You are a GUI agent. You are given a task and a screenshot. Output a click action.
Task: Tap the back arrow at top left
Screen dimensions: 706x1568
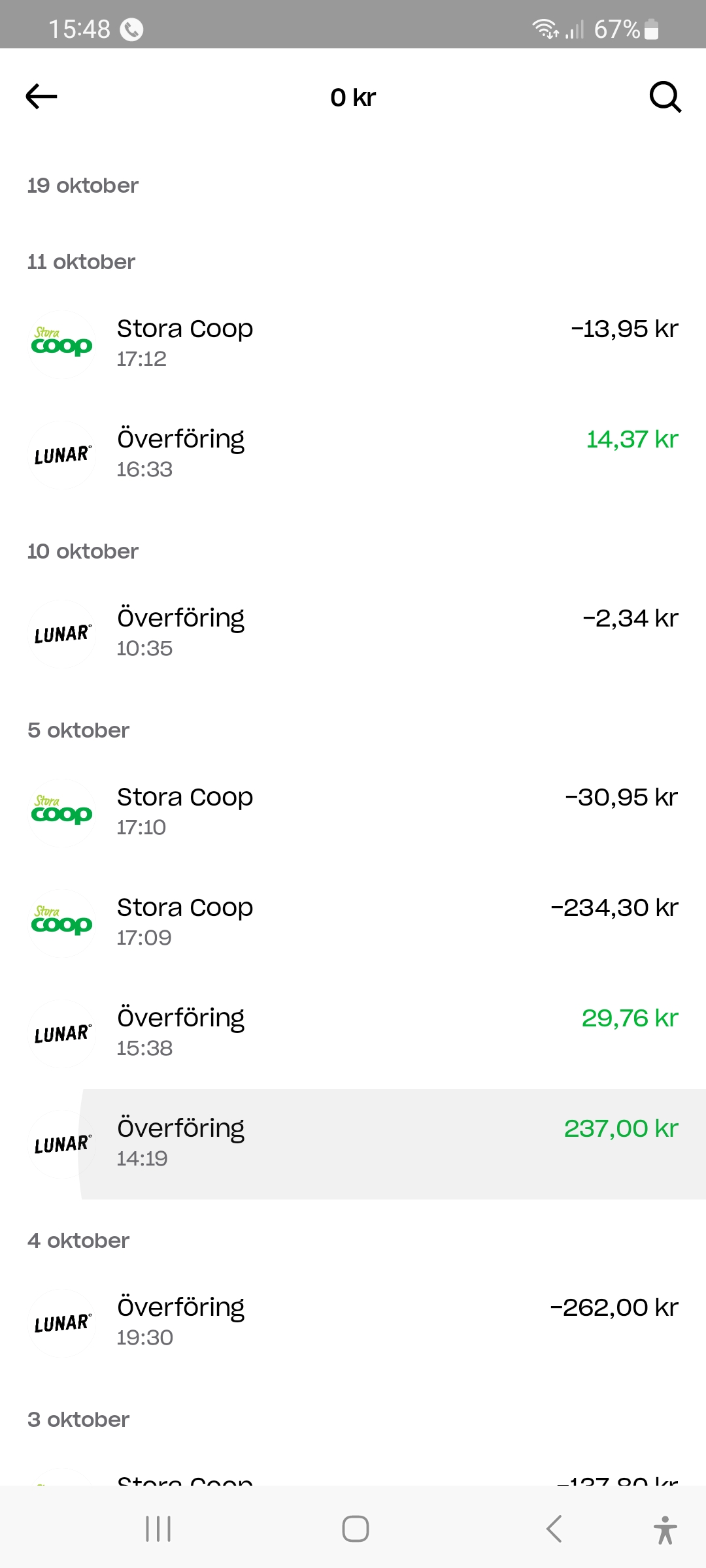tap(41, 97)
